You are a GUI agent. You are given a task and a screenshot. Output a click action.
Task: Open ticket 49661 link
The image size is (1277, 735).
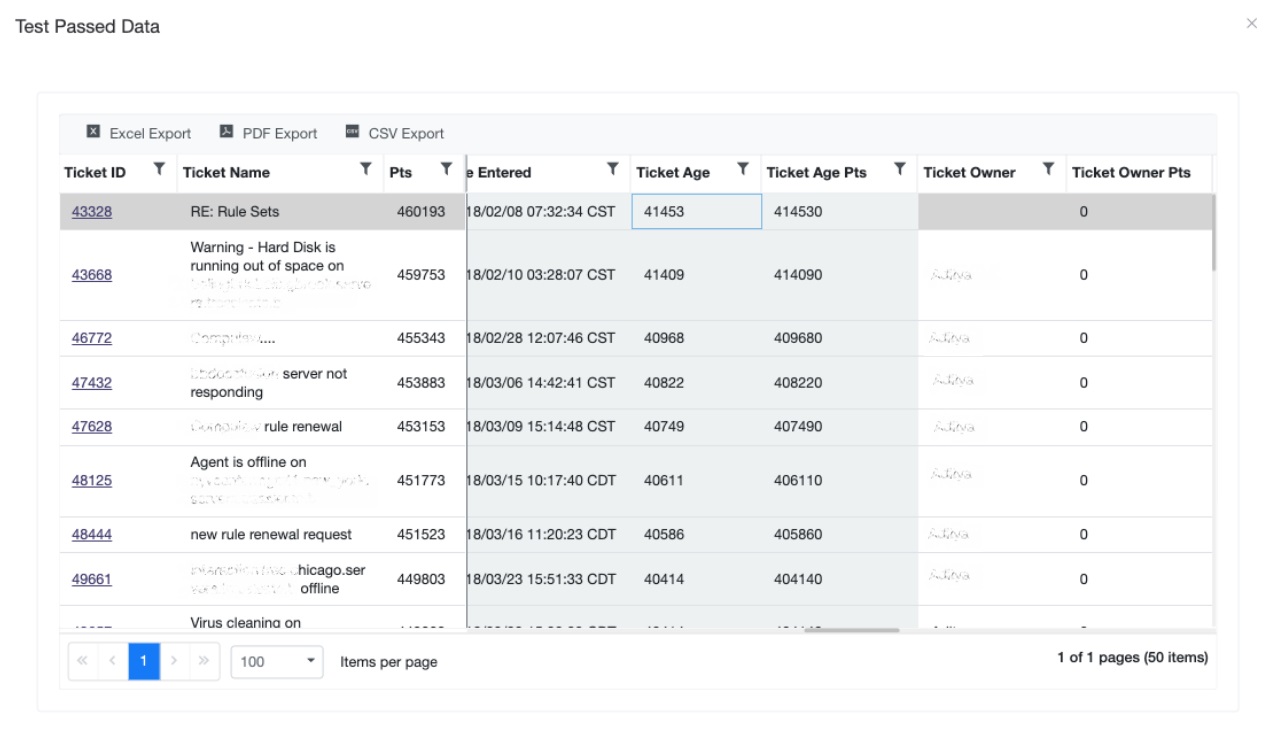92,579
